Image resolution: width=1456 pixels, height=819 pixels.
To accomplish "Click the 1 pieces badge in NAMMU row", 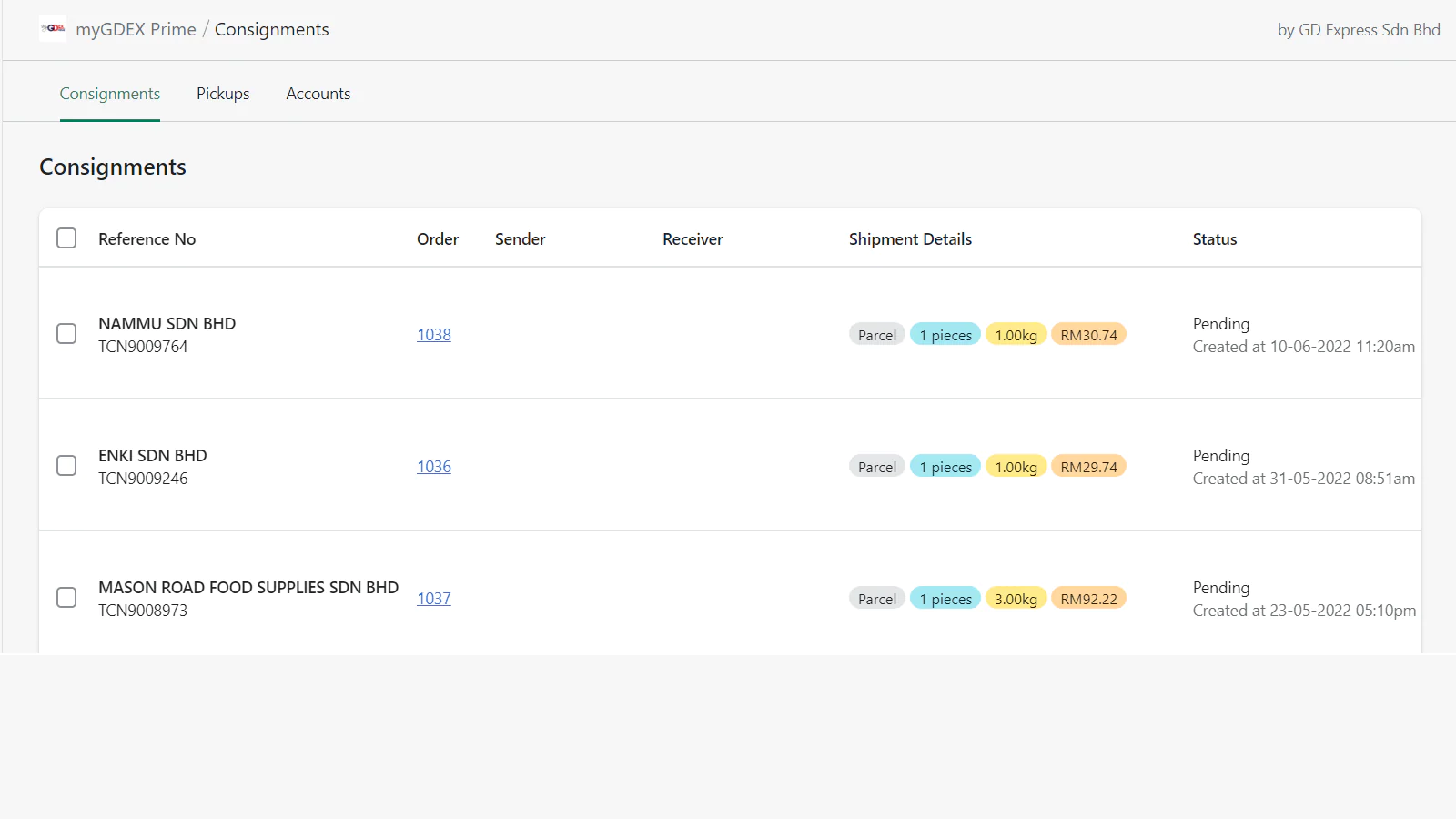I will [945, 335].
